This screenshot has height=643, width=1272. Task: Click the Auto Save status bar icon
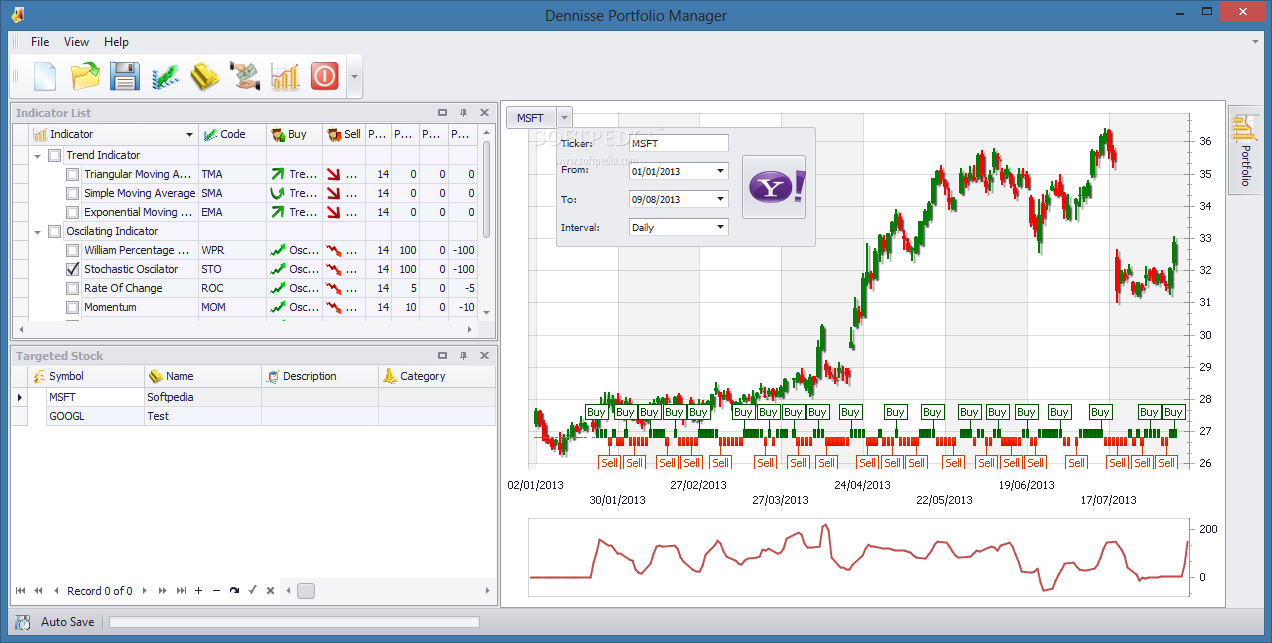[x=23, y=622]
